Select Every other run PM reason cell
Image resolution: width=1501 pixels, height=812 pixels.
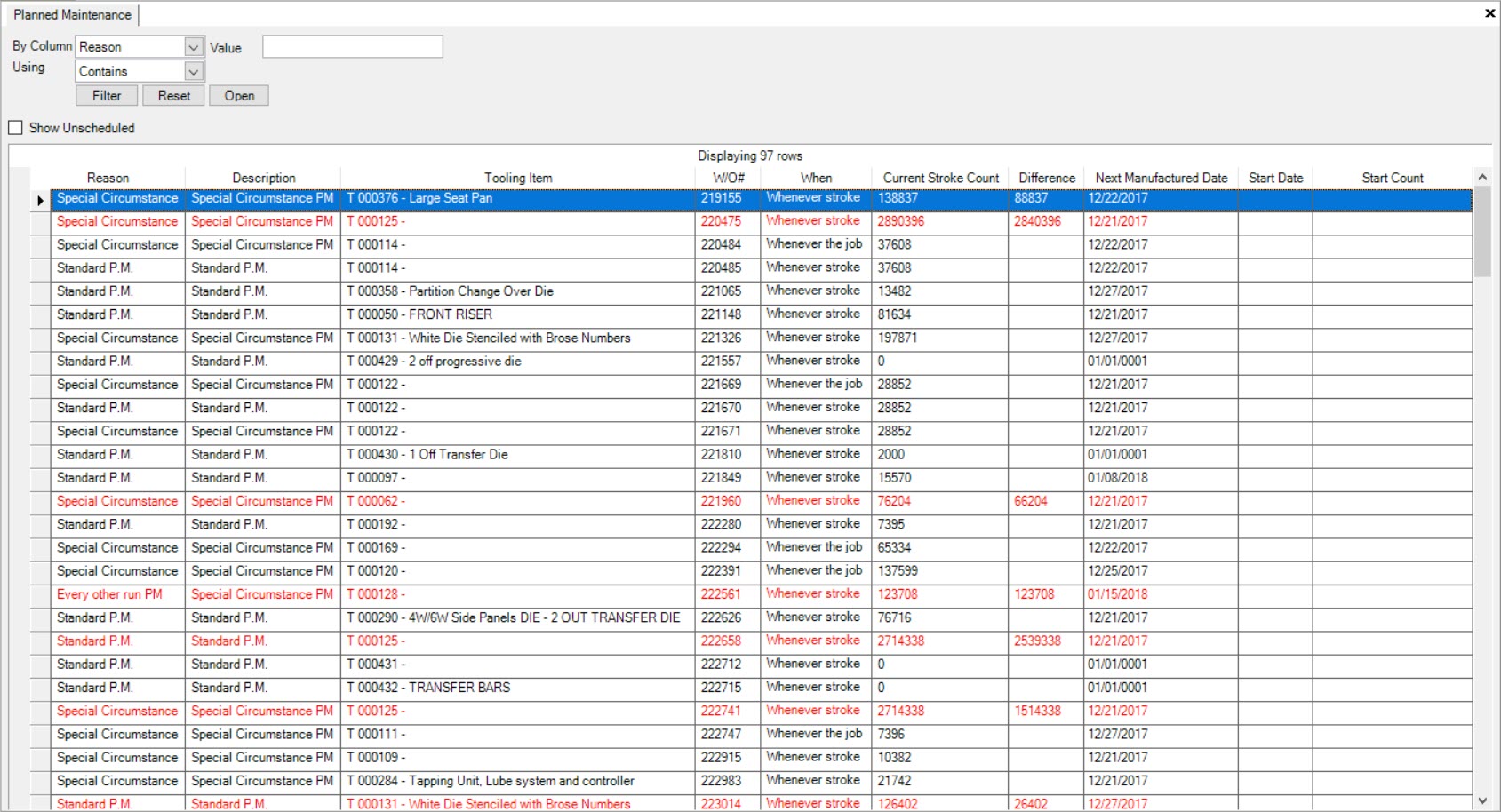(x=118, y=595)
